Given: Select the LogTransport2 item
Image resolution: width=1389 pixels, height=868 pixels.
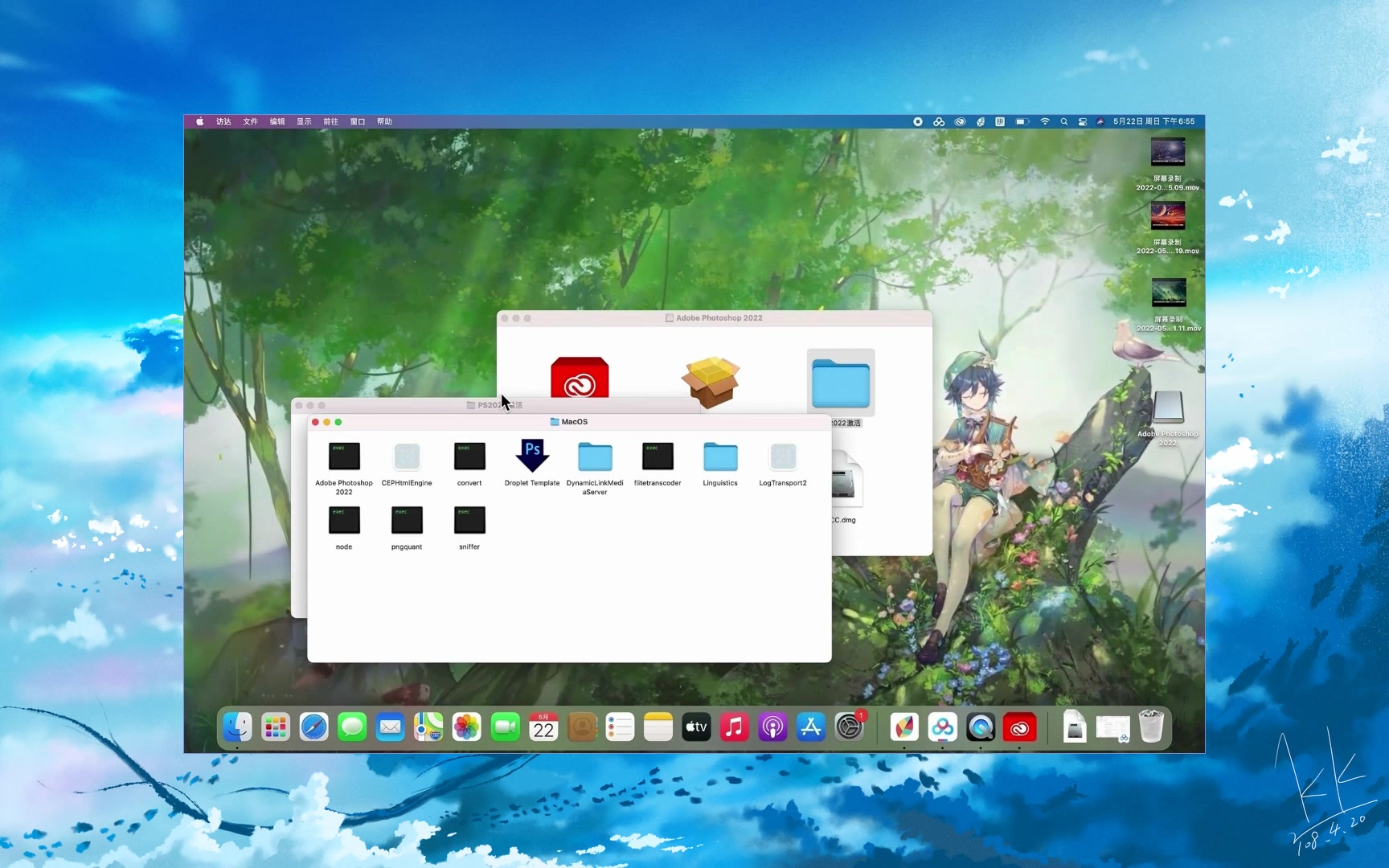Looking at the screenshot, I should [783, 457].
